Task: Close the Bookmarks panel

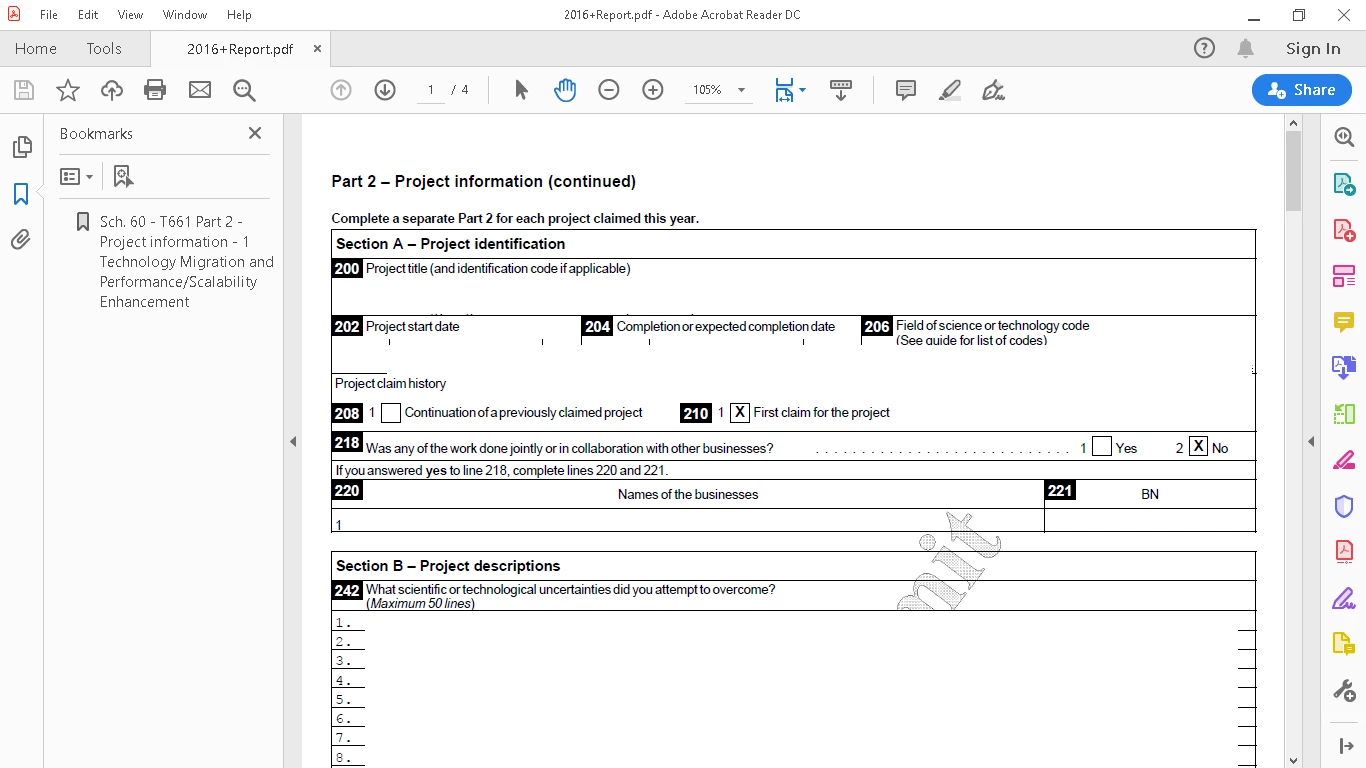Action: (255, 133)
